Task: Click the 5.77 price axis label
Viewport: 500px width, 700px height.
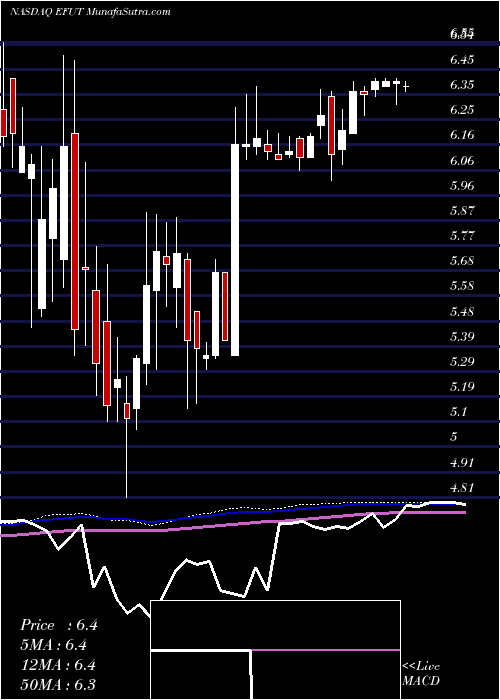Action: (462, 235)
